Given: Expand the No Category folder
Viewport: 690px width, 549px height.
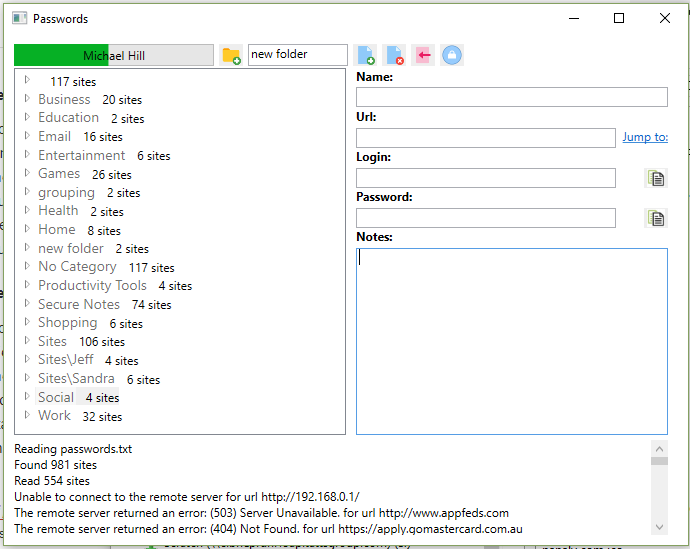Looking at the screenshot, I should pos(27,266).
